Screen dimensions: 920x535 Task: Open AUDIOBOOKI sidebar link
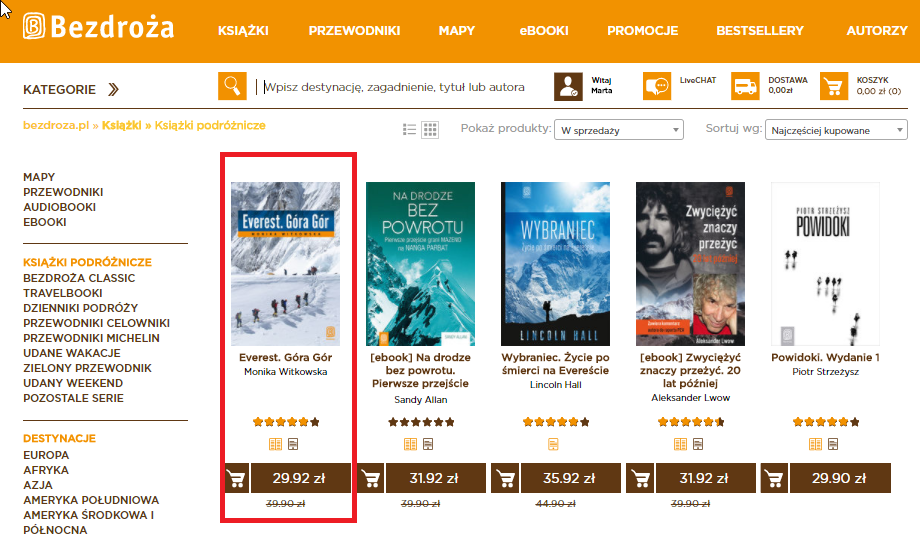pyautogui.click(x=59, y=207)
